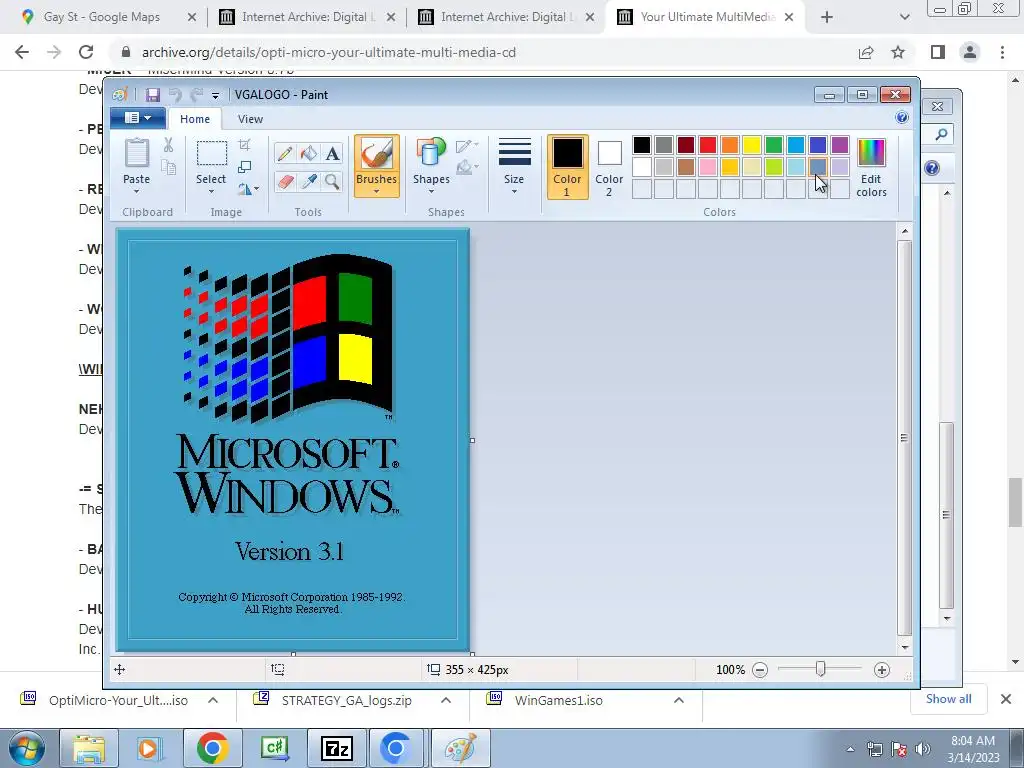Pick the yellow color swatch

tap(752, 145)
